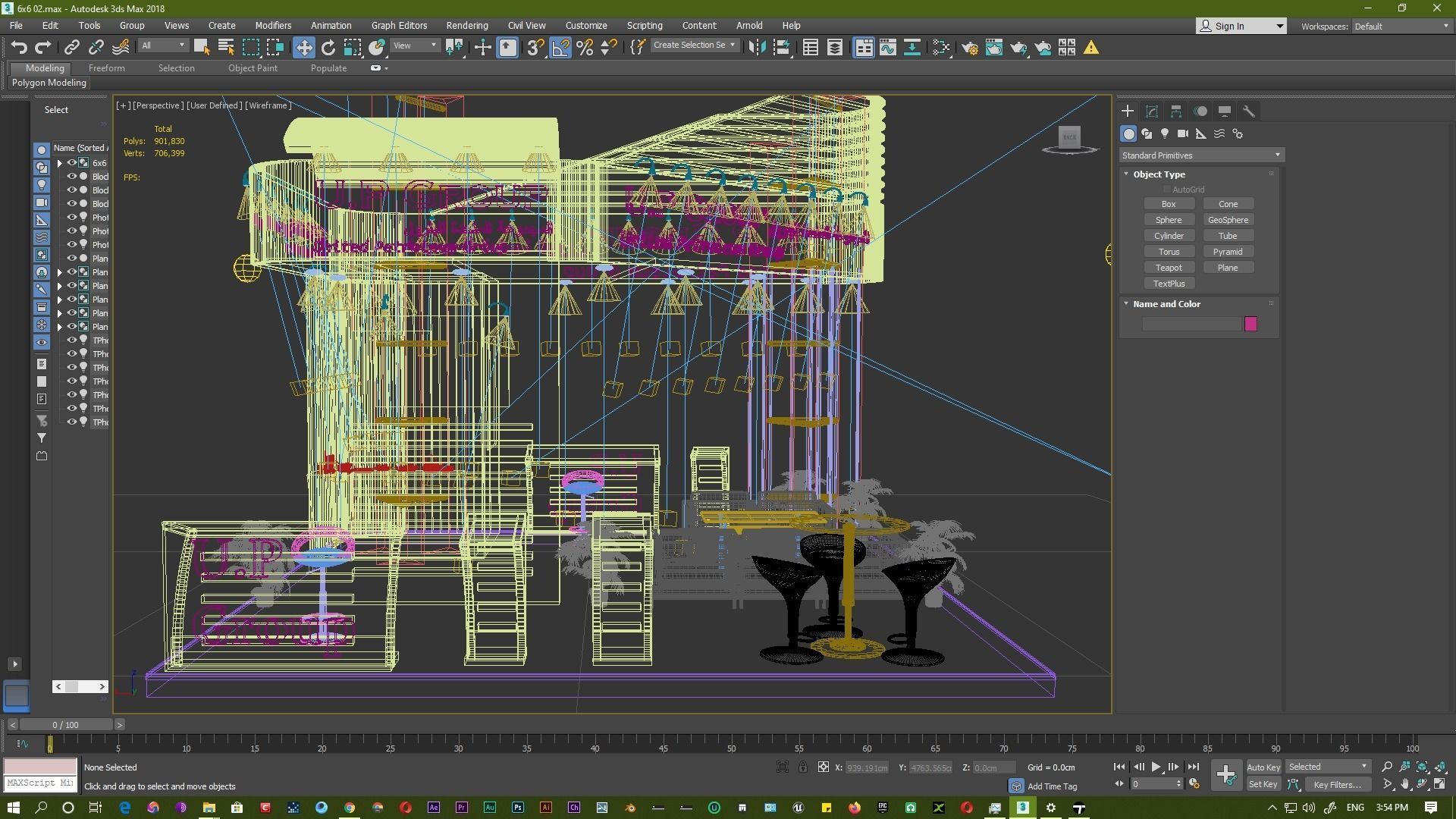Open the Utilities panel wrench icon
The width and height of the screenshot is (1456, 819).
tap(1249, 111)
